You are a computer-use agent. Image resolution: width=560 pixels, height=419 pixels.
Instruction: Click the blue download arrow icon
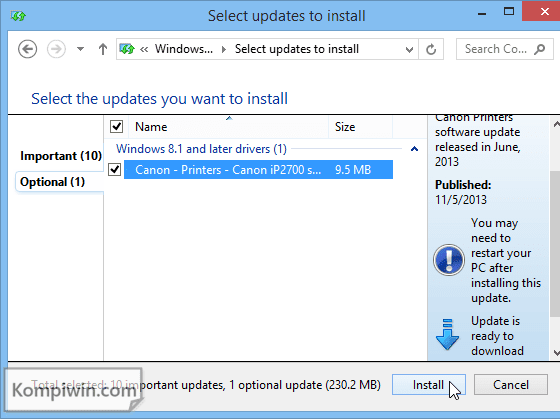[x=448, y=334]
